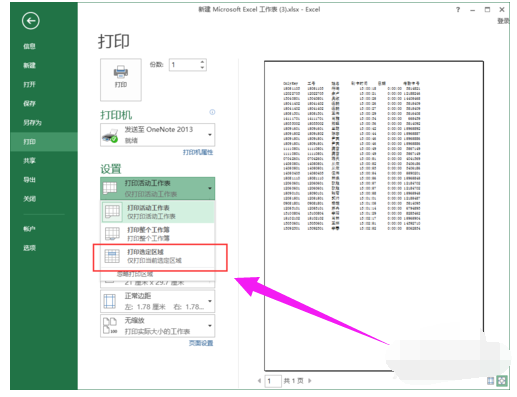
Task: Choose 导出 in the sidebar
Action: pyautogui.click(x=29, y=180)
